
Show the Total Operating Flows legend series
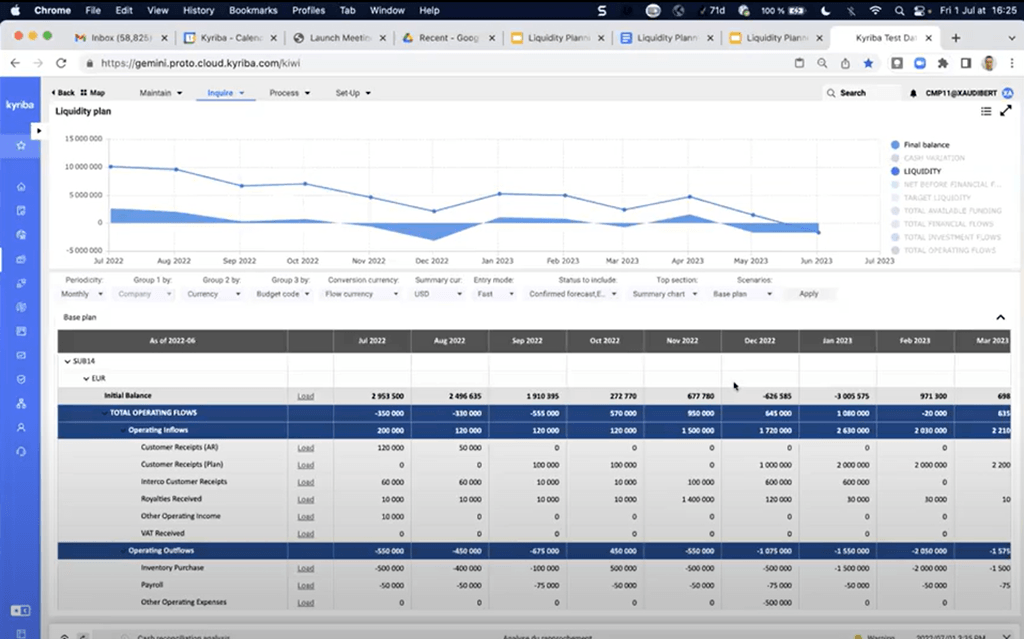point(949,250)
